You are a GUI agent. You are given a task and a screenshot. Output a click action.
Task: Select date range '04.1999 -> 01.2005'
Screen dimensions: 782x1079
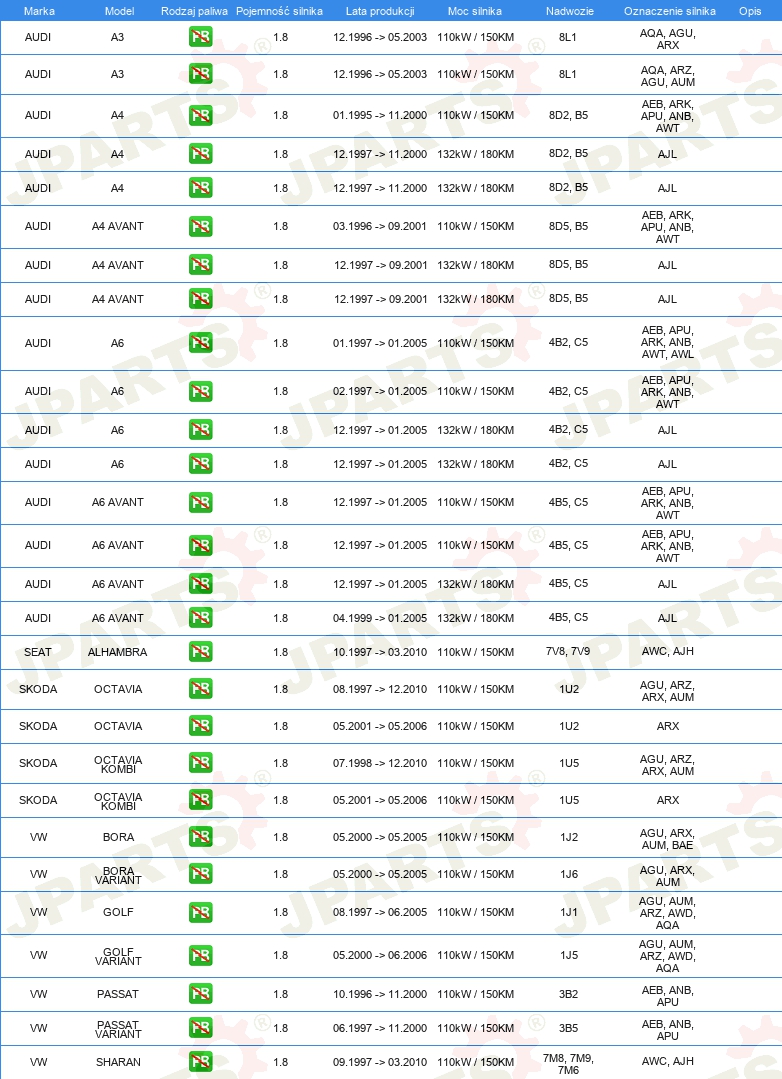[x=380, y=618]
